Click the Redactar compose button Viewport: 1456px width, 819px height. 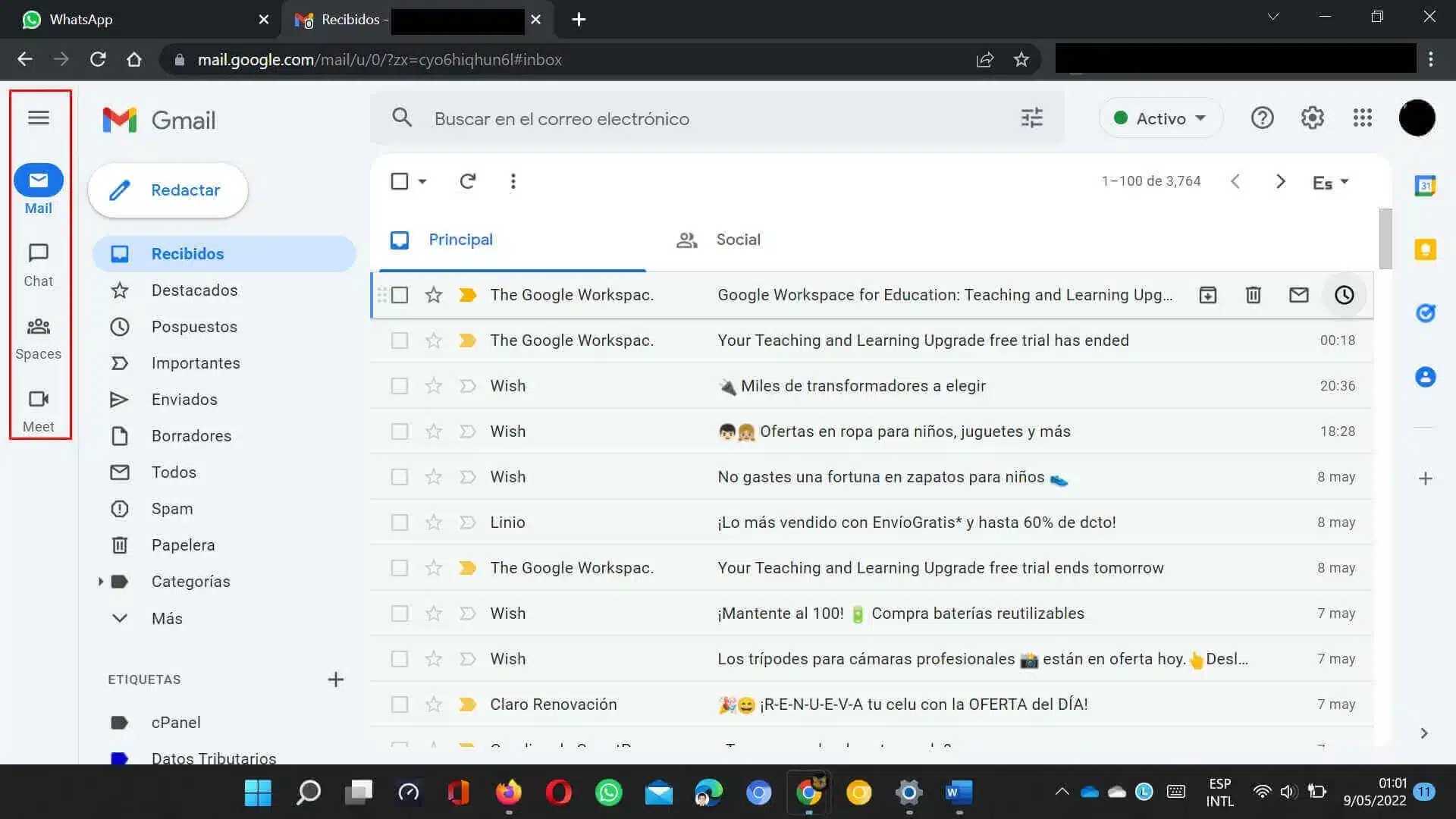[168, 190]
